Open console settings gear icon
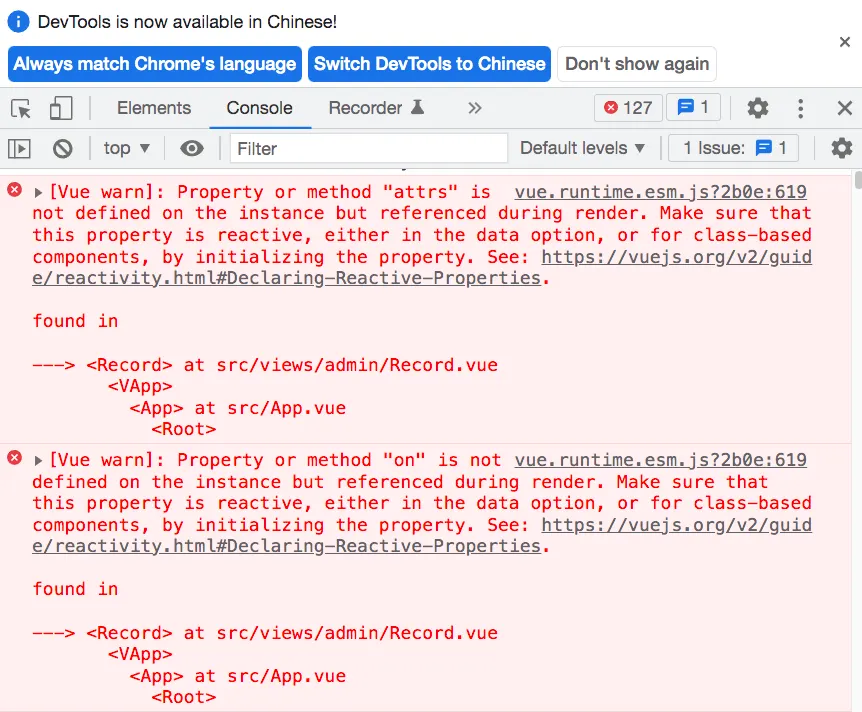Viewport: 862px width, 712px height. click(x=842, y=148)
